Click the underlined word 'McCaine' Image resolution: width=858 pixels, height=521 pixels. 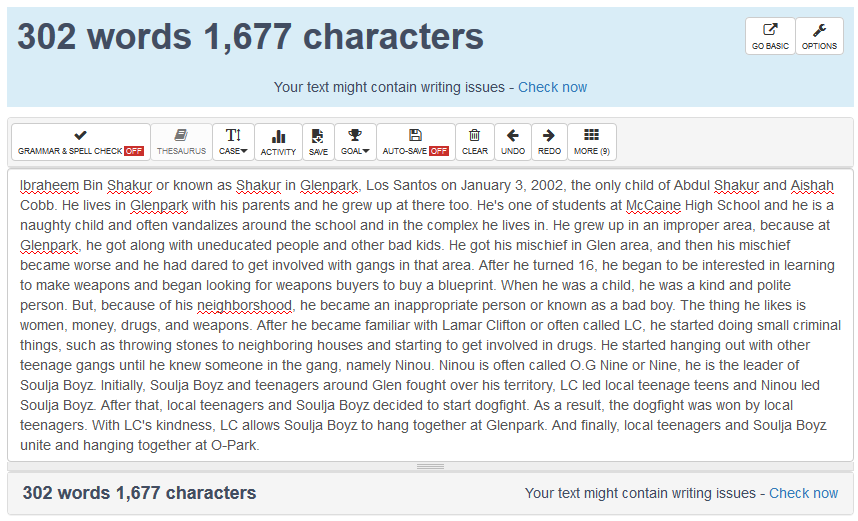point(653,206)
